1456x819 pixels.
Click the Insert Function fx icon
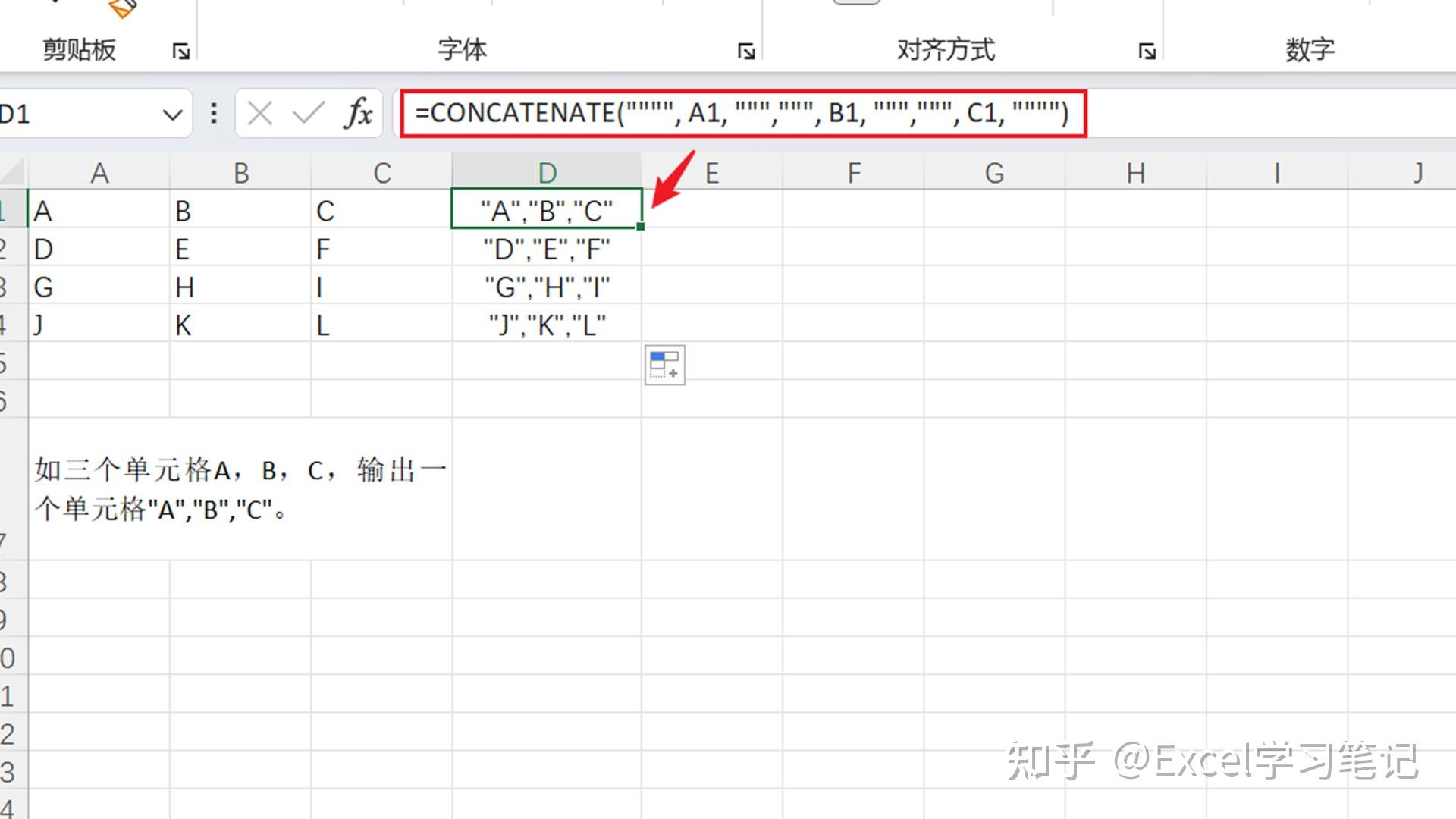coord(356,113)
